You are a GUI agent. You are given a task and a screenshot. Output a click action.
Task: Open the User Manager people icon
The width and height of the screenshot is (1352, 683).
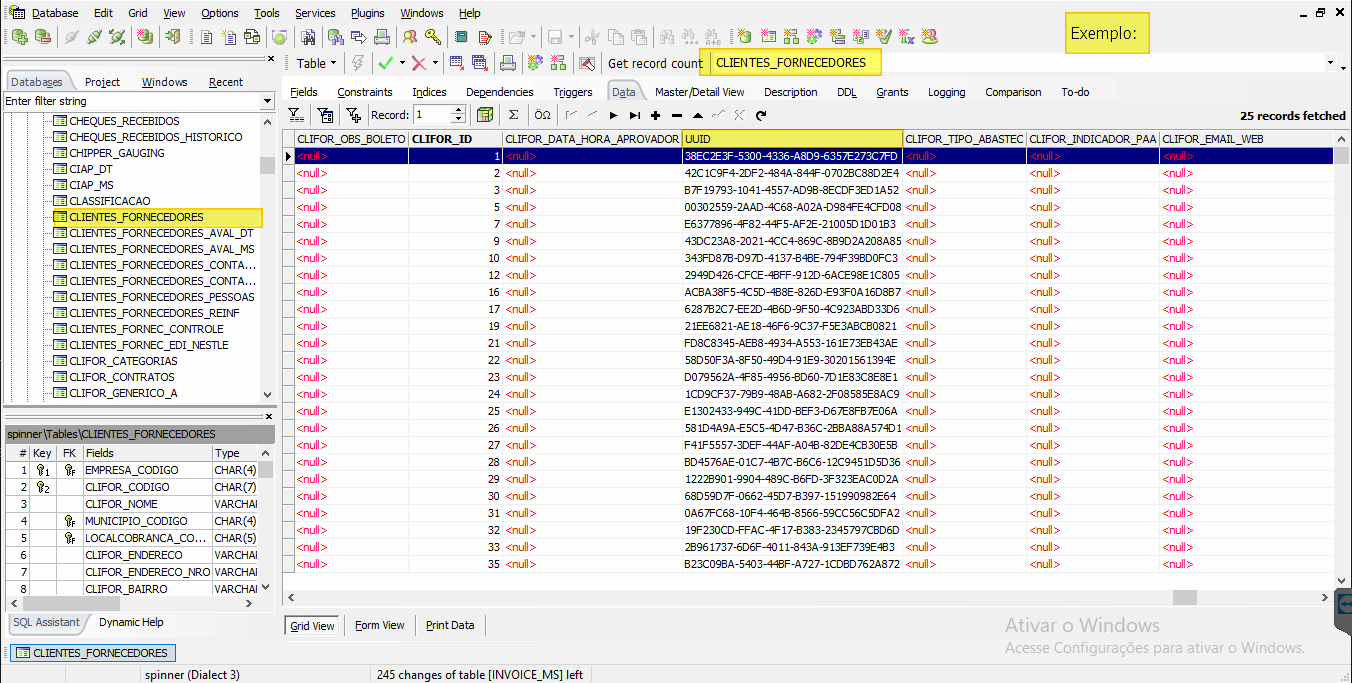coord(410,37)
